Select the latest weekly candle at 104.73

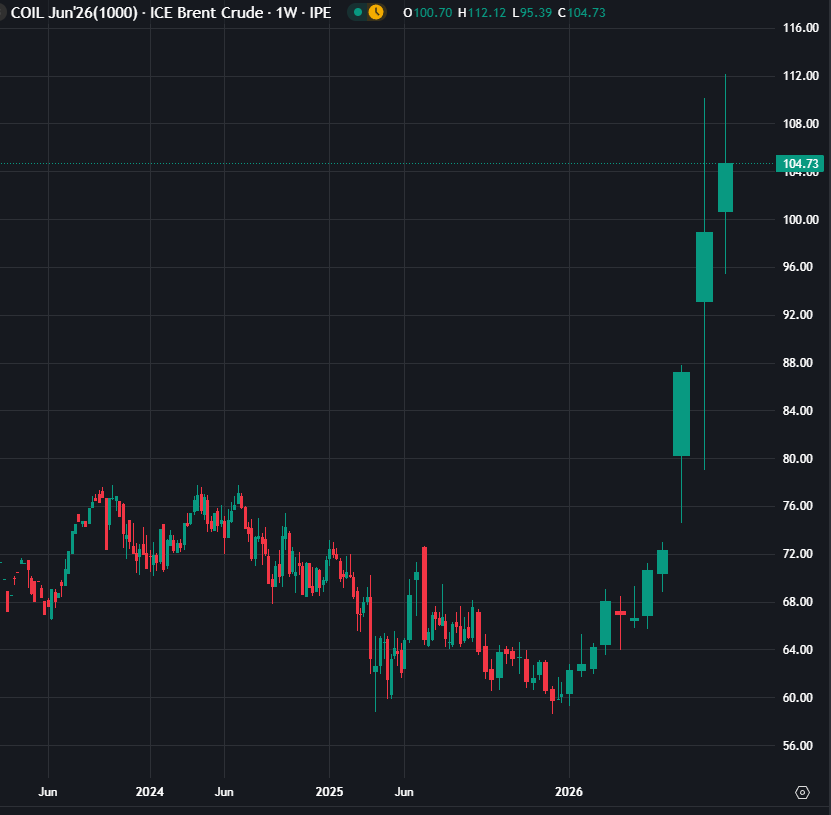pyautogui.click(x=726, y=188)
